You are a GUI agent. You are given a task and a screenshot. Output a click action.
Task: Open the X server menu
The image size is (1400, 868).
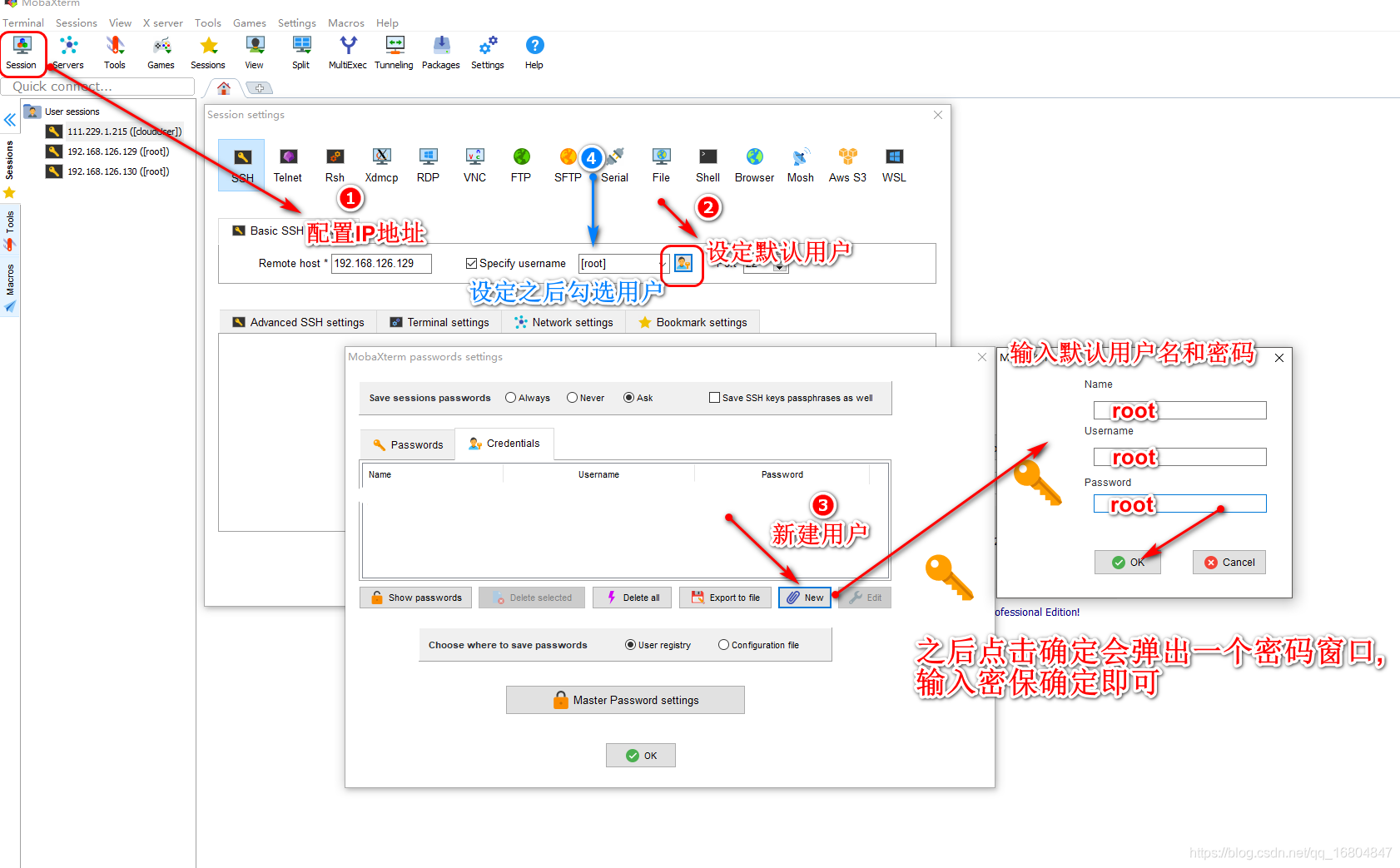163,22
